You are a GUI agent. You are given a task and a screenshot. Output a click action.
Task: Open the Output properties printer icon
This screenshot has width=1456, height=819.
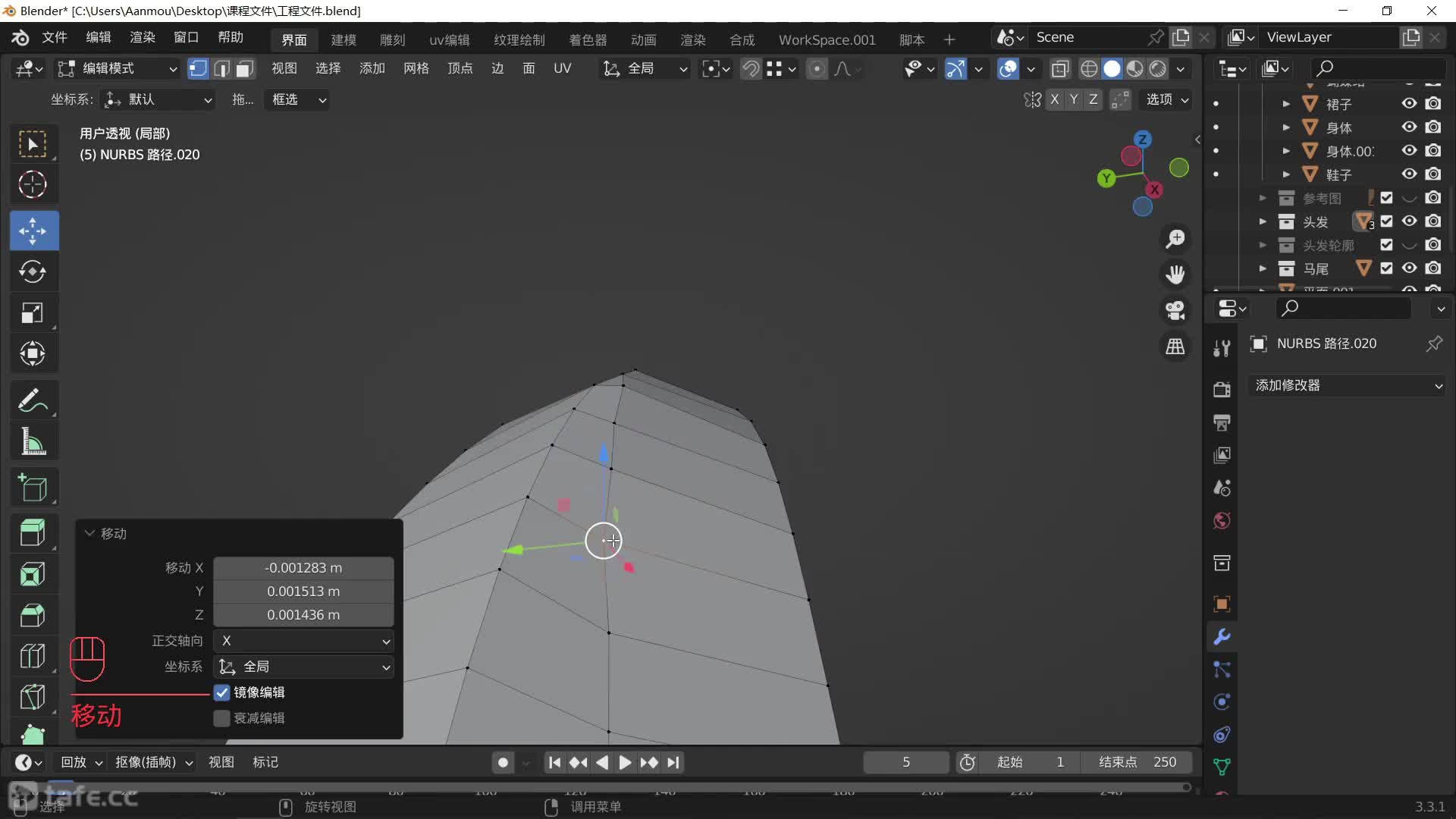(x=1222, y=422)
